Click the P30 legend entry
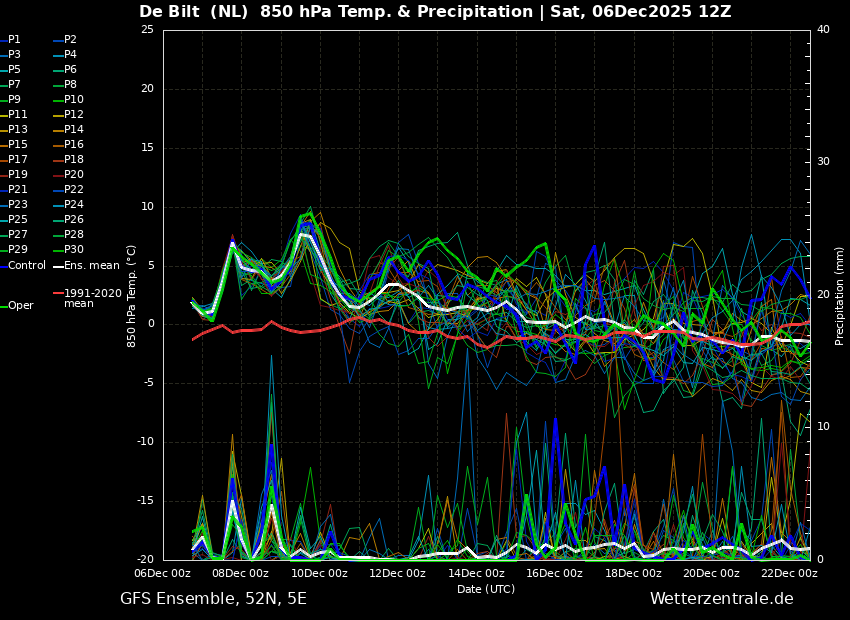The image size is (850, 620). click(x=74, y=250)
